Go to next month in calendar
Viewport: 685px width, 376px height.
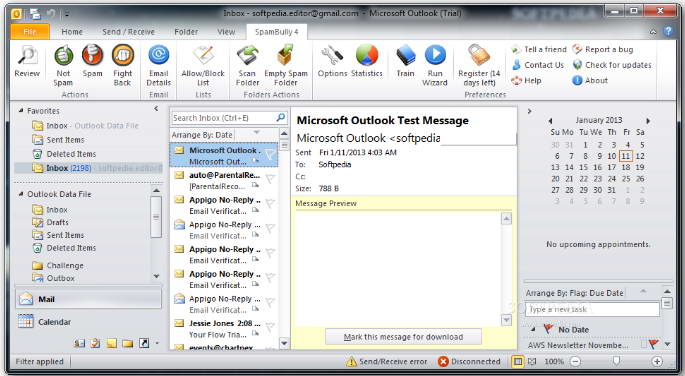coord(648,121)
